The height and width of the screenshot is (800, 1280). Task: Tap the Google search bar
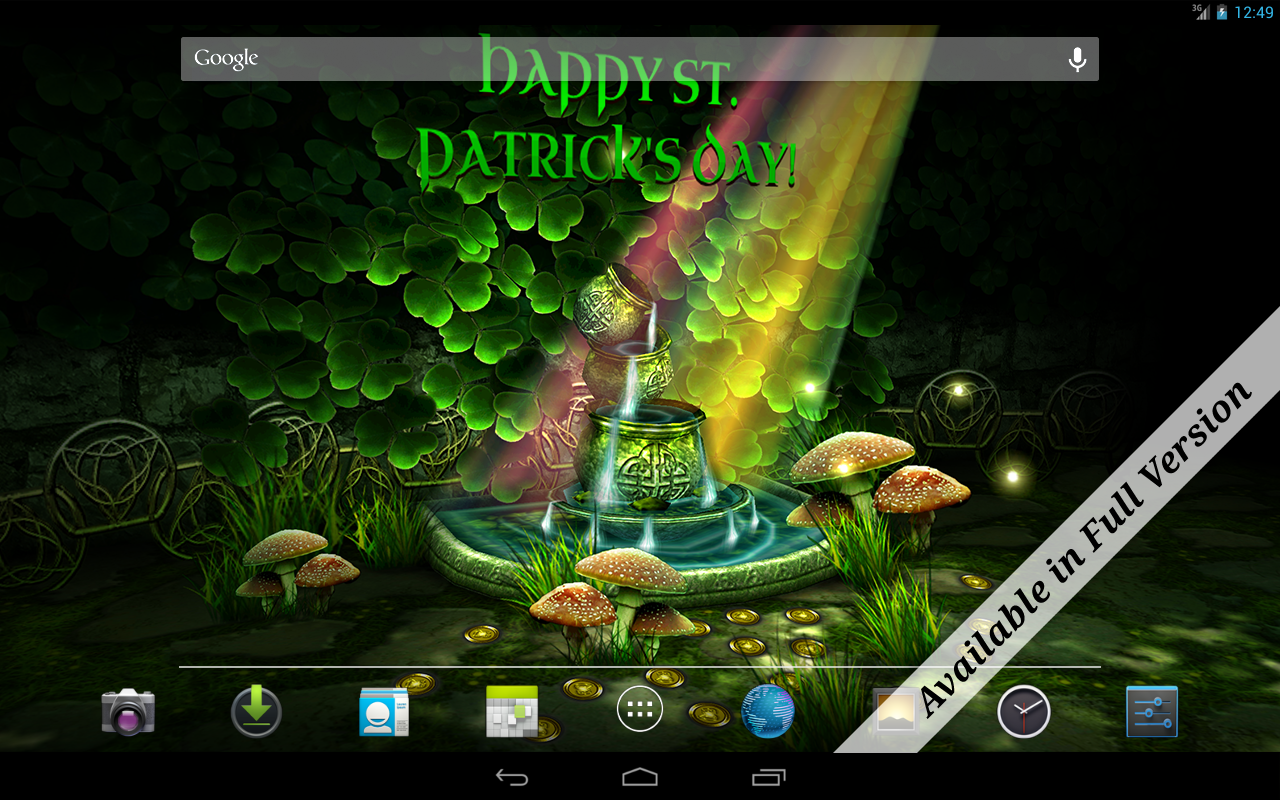pyautogui.click(x=640, y=59)
